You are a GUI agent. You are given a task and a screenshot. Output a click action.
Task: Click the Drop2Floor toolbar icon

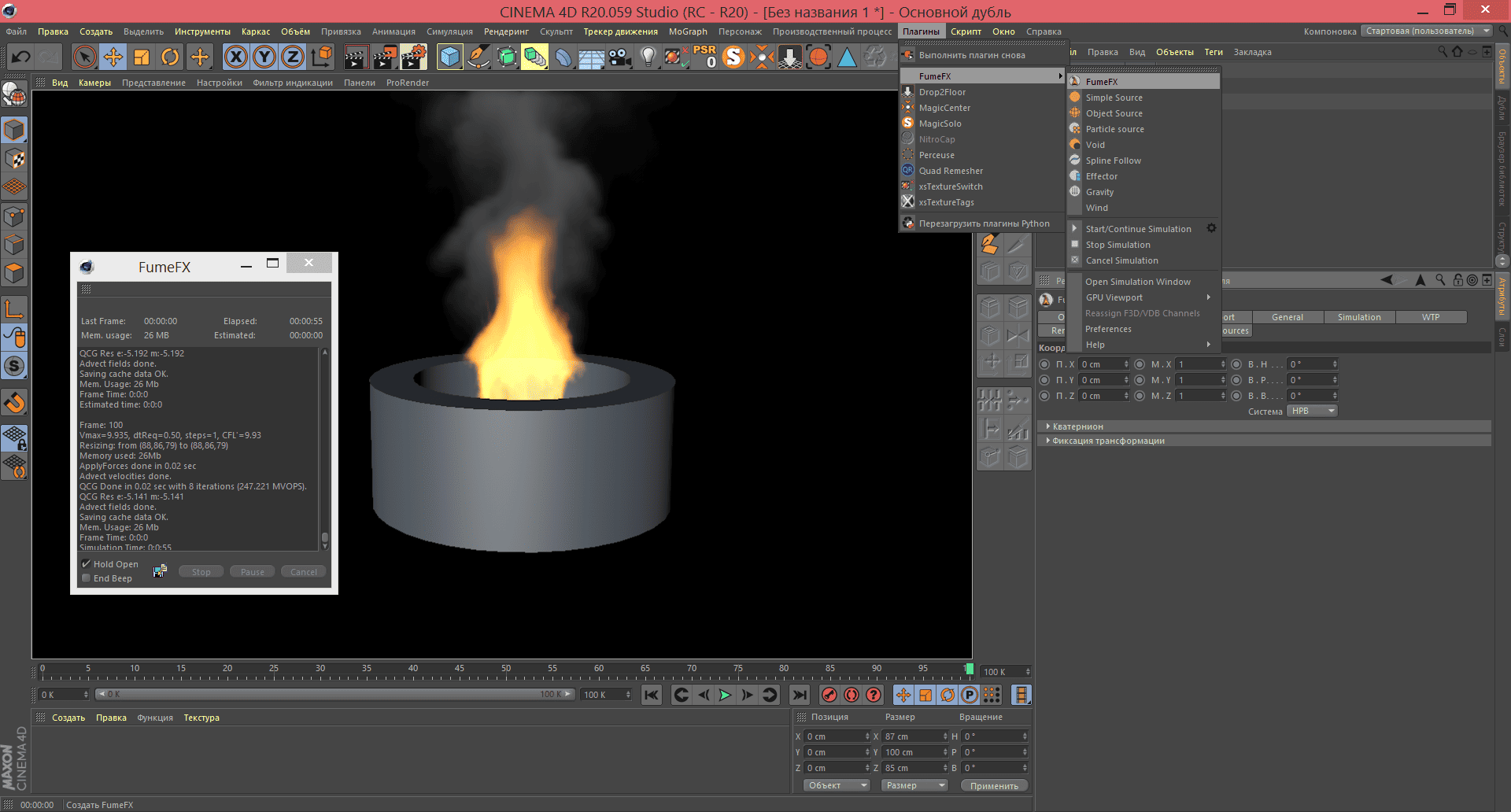tap(789, 57)
